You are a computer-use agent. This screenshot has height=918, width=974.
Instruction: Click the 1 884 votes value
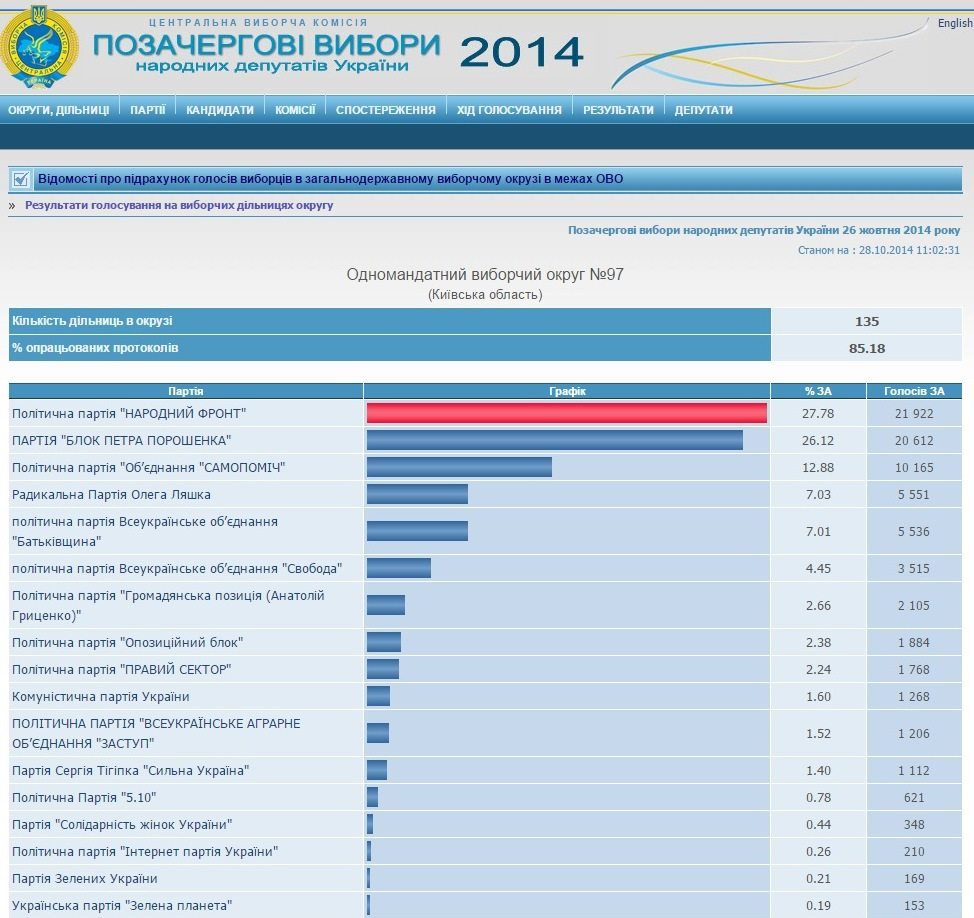tap(914, 642)
